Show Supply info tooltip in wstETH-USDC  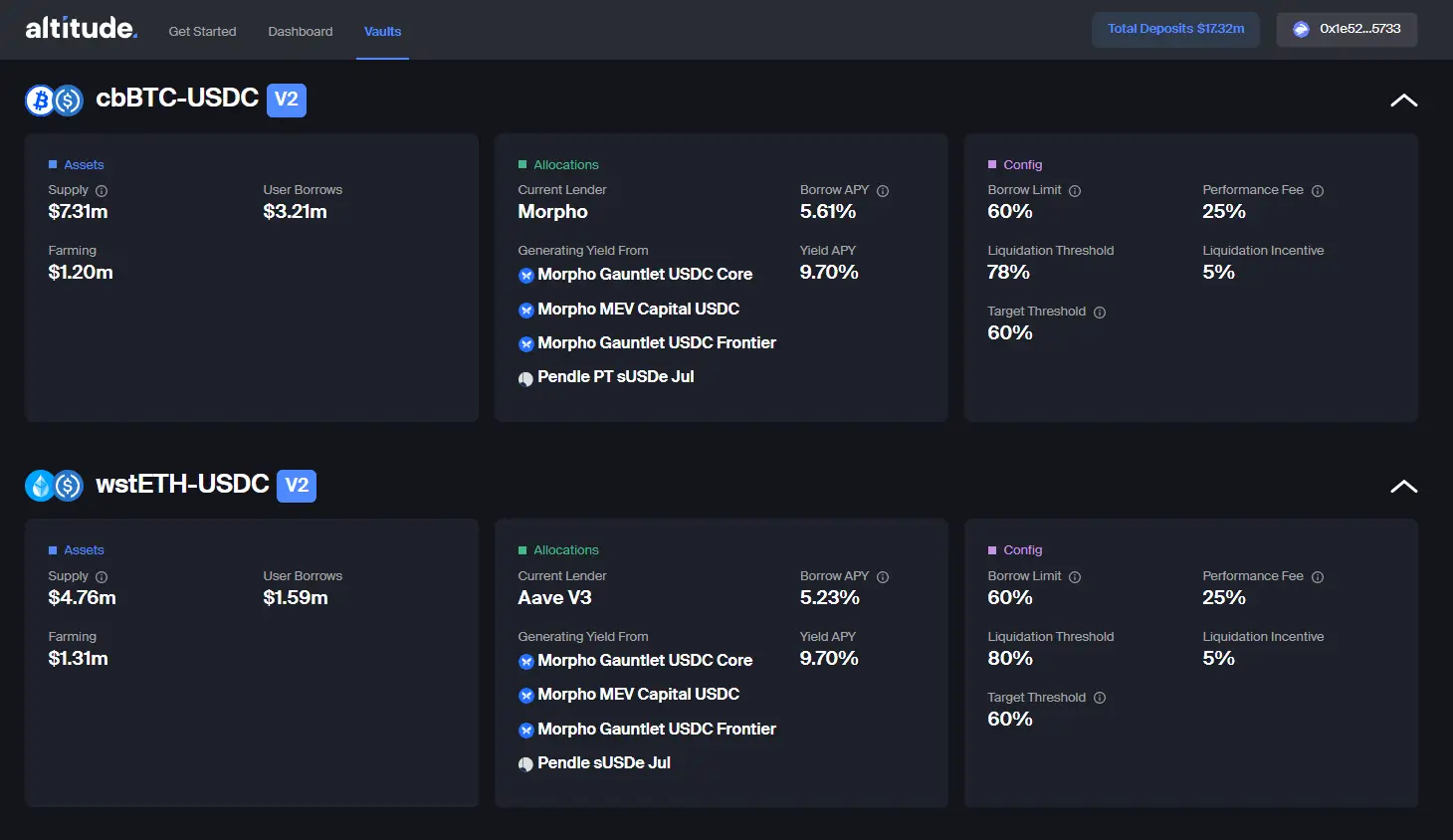click(102, 576)
